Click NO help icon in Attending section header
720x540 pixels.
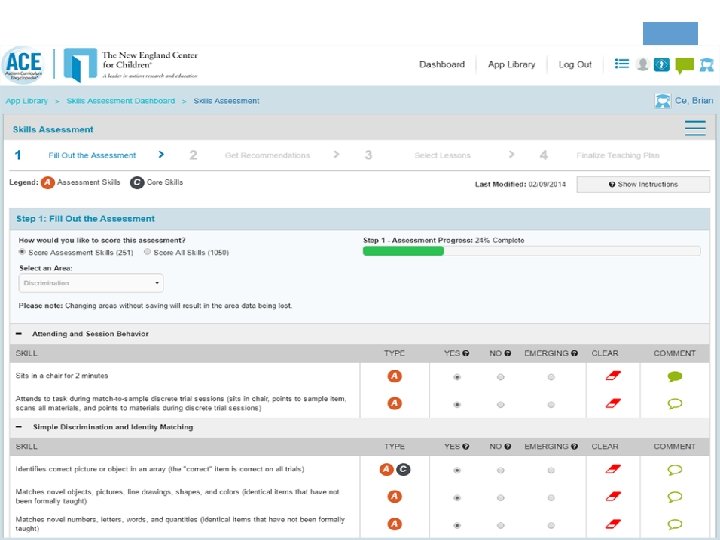point(507,353)
